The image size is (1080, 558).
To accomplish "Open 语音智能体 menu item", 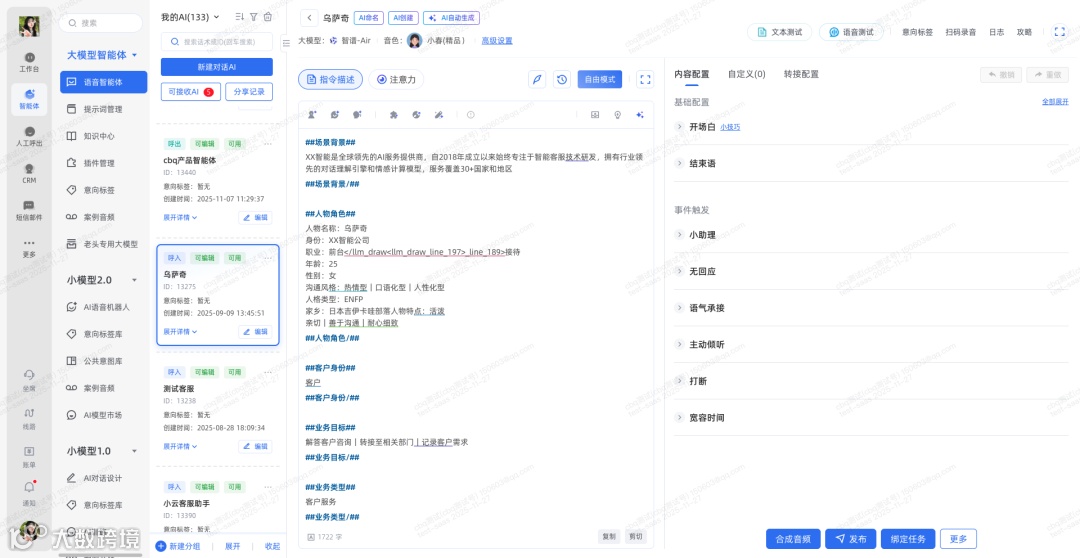I will tap(103, 82).
